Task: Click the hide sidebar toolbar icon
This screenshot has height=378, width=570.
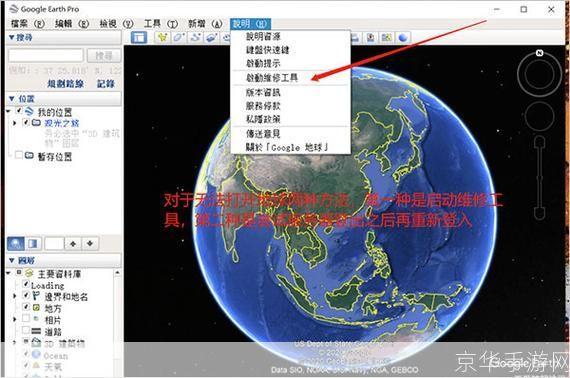Action: (x=139, y=37)
